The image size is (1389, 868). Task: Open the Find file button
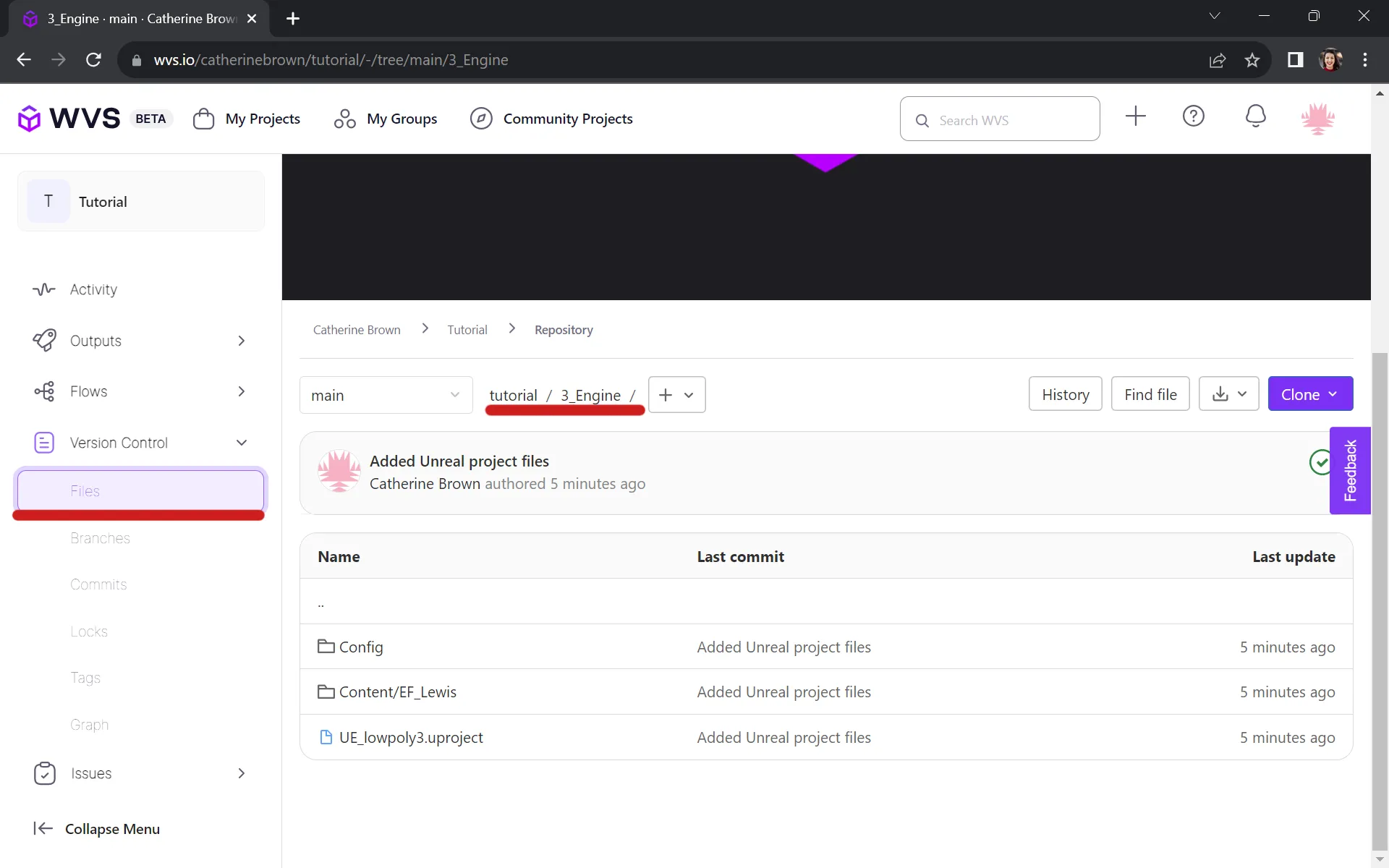tap(1150, 393)
